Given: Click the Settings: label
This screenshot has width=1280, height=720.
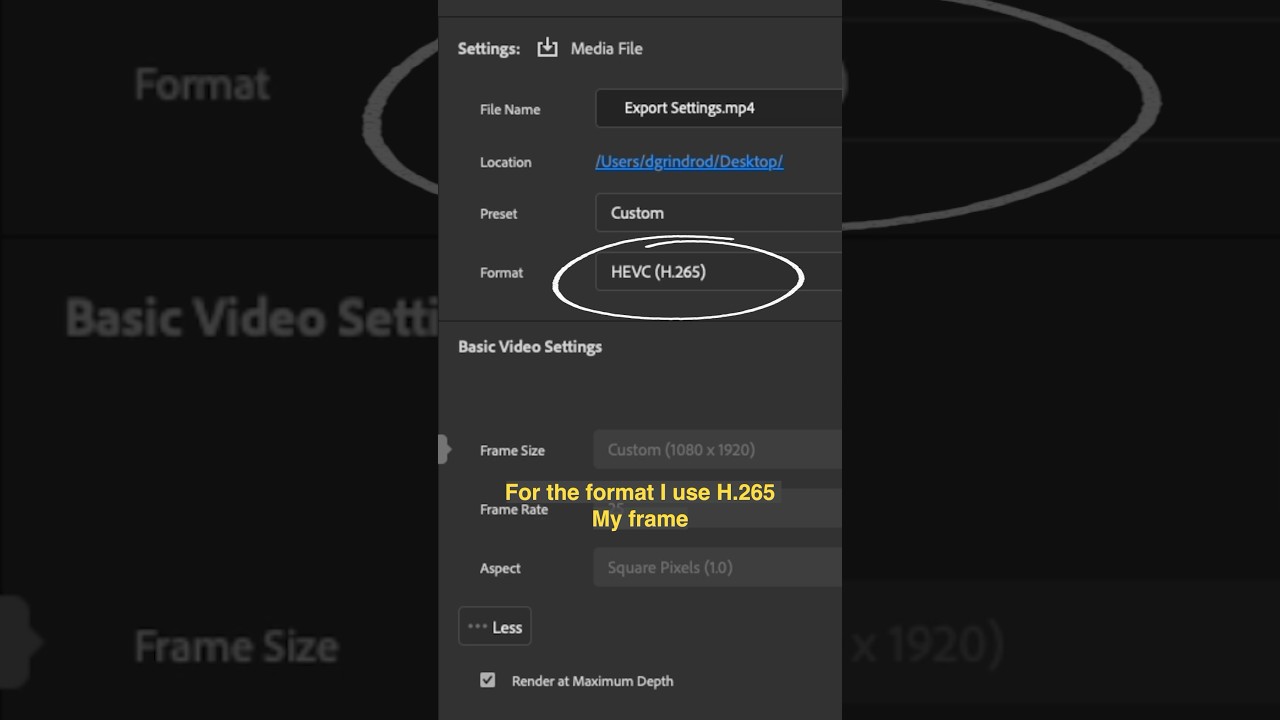Looking at the screenshot, I should tap(489, 48).
